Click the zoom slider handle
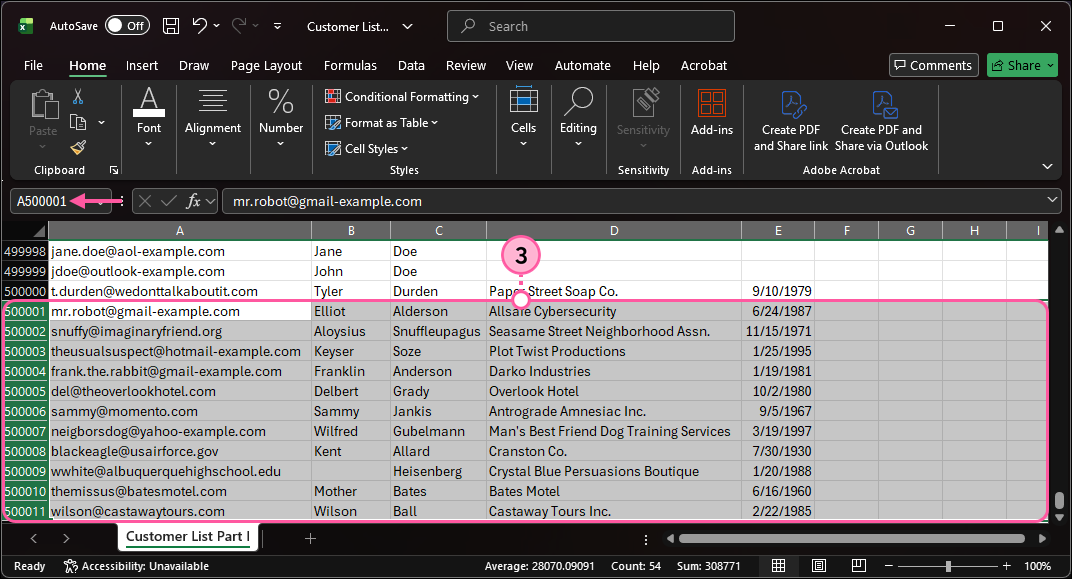The height and width of the screenshot is (579, 1072). [x=948, y=566]
